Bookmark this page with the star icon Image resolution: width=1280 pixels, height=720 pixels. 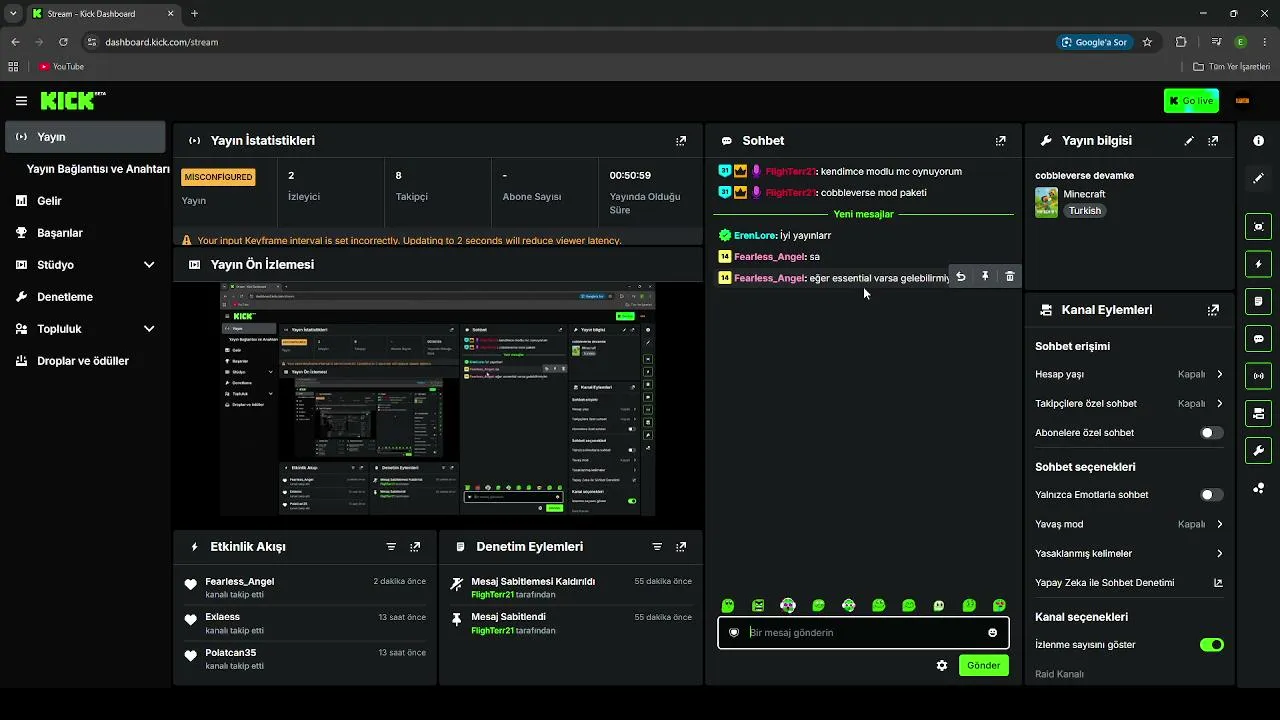pyautogui.click(x=1147, y=42)
